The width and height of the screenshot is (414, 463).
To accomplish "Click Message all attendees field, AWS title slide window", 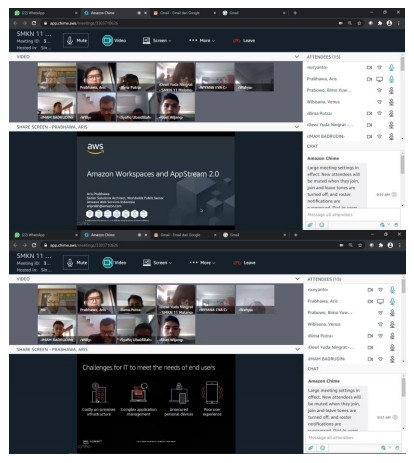I will point(352,215).
